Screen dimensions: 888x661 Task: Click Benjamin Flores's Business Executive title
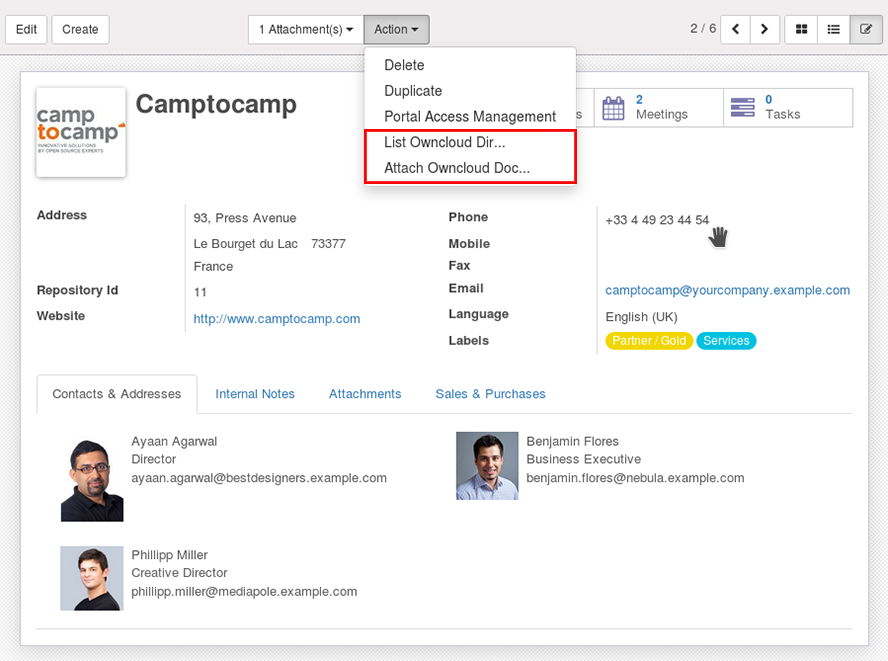(584, 459)
